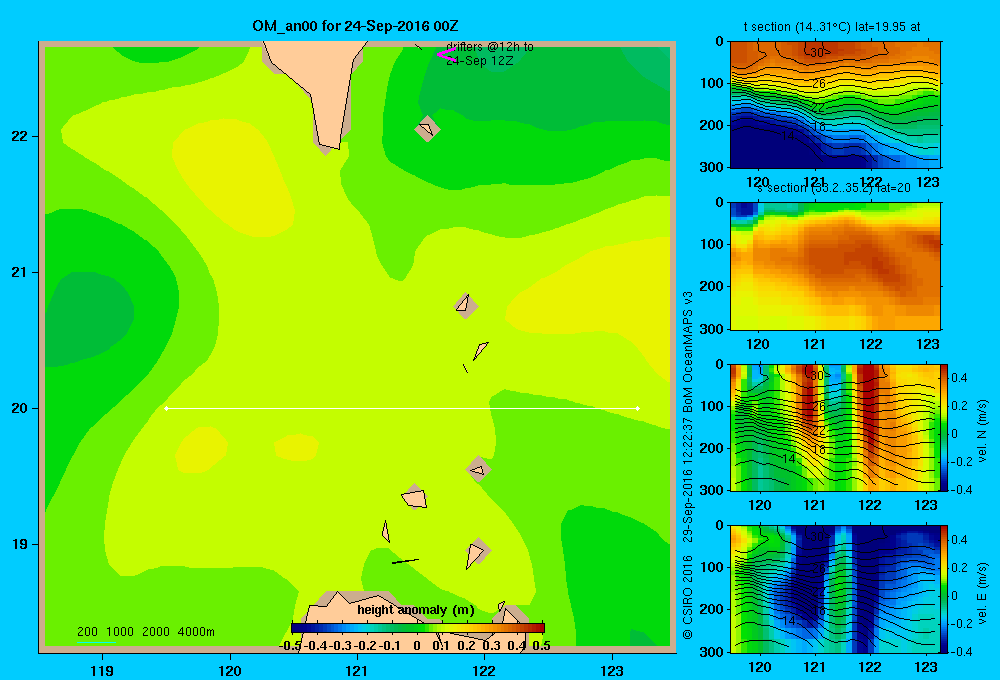Image resolution: width=1000 pixels, height=680 pixels.
Task: Click the 'vel. N (m/s)' axis label
Action: pos(982,431)
